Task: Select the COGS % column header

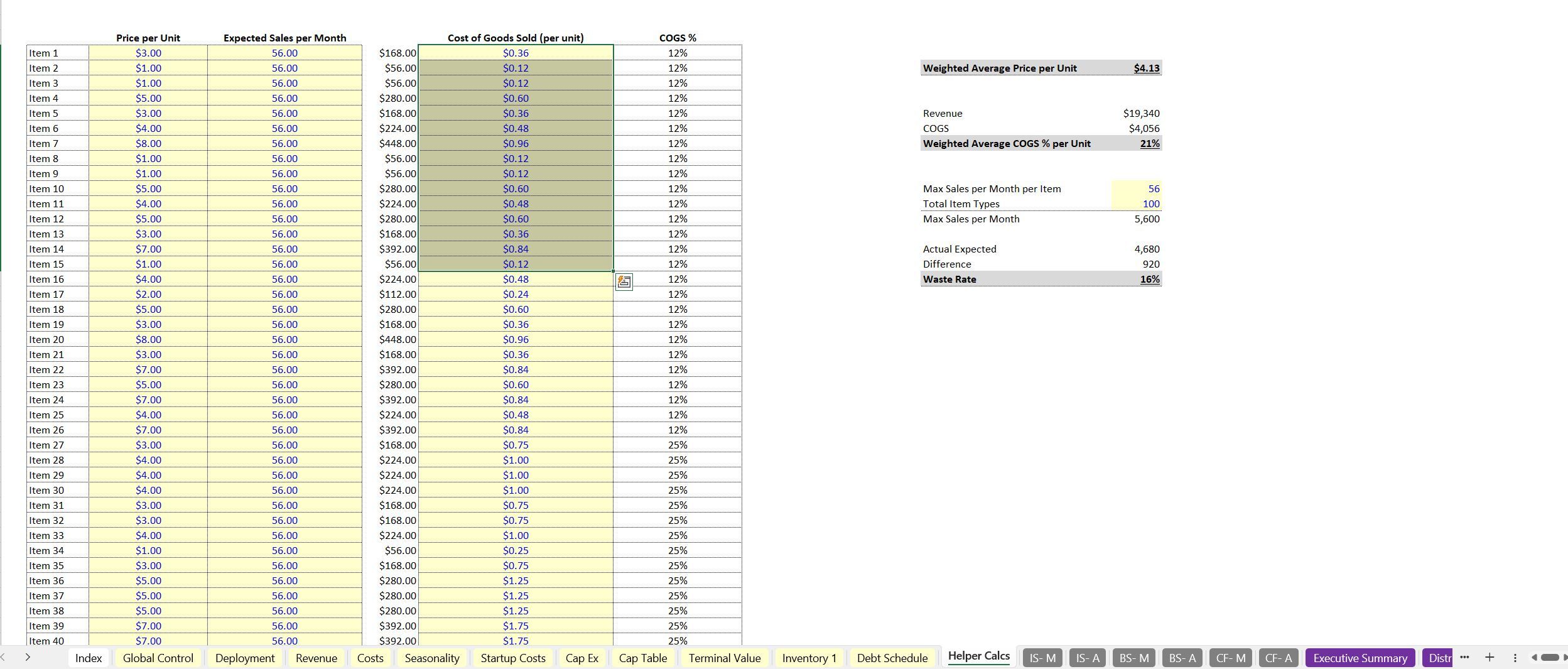Action: coord(678,38)
